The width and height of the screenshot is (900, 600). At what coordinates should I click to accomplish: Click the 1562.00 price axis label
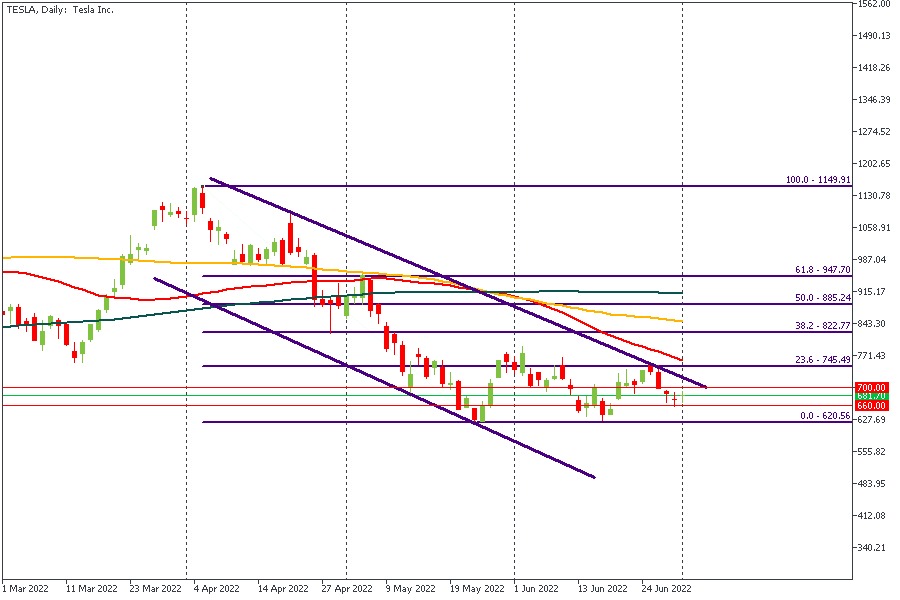coord(874,4)
